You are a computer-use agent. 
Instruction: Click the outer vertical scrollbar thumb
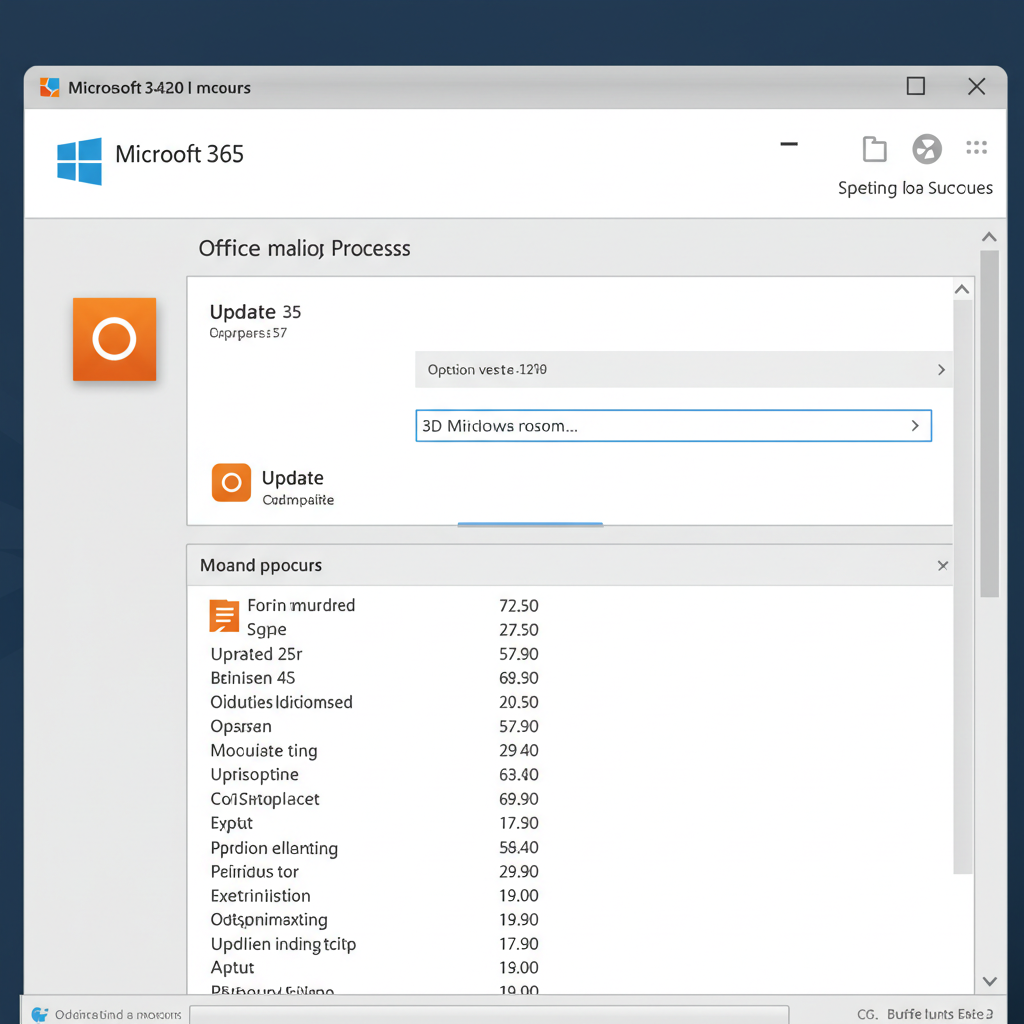click(x=989, y=424)
